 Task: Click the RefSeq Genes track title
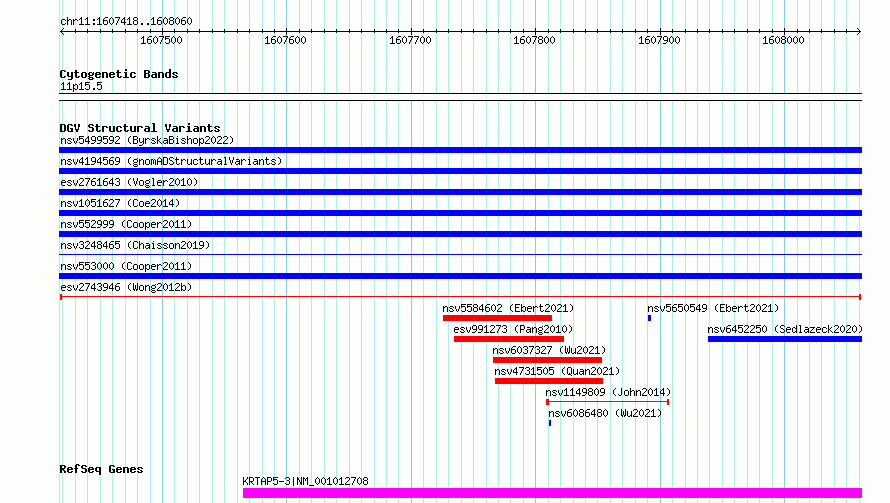[x=101, y=470]
